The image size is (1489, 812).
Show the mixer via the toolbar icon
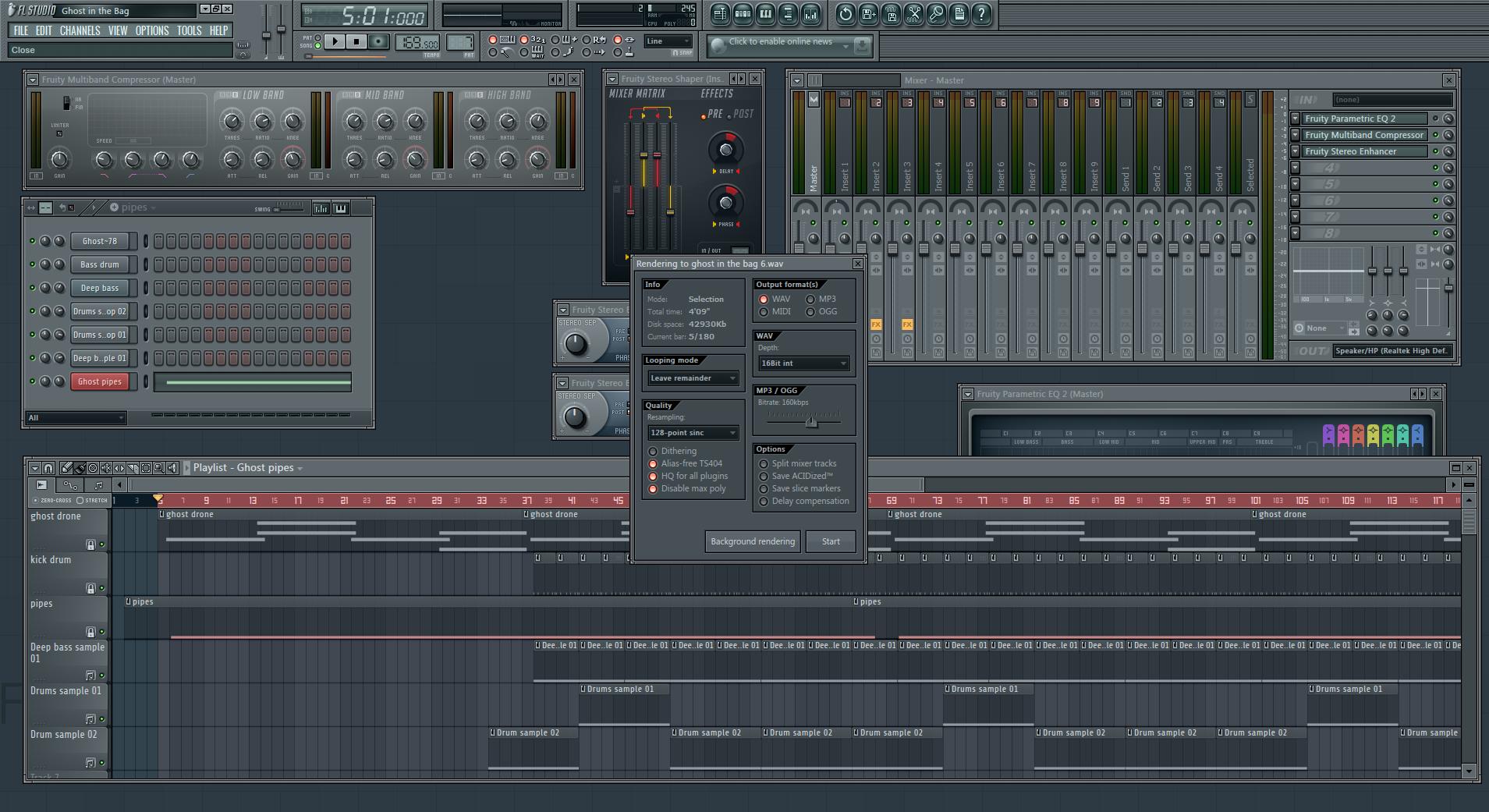(x=810, y=13)
